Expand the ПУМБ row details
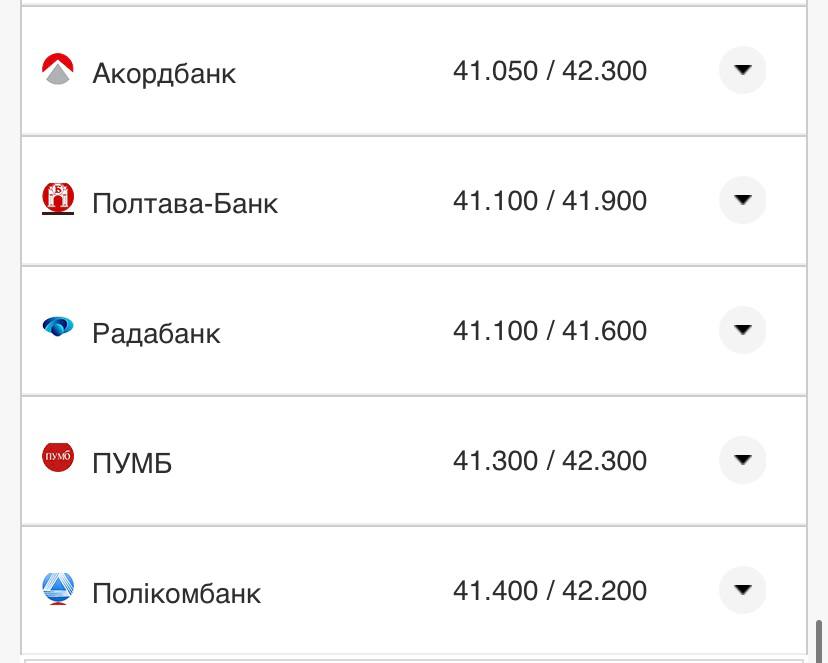Image resolution: width=828 pixels, height=663 pixels. point(742,461)
